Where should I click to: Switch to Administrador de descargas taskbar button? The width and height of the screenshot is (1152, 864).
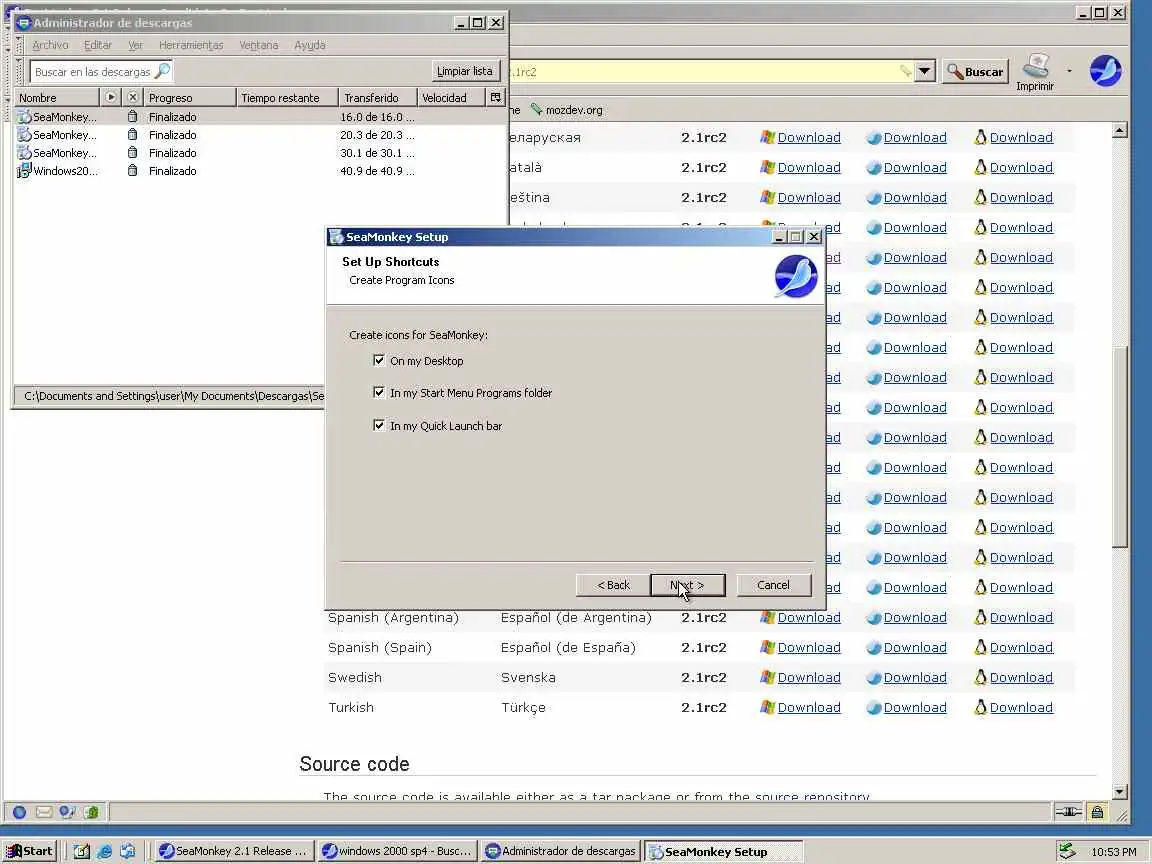pos(561,852)
